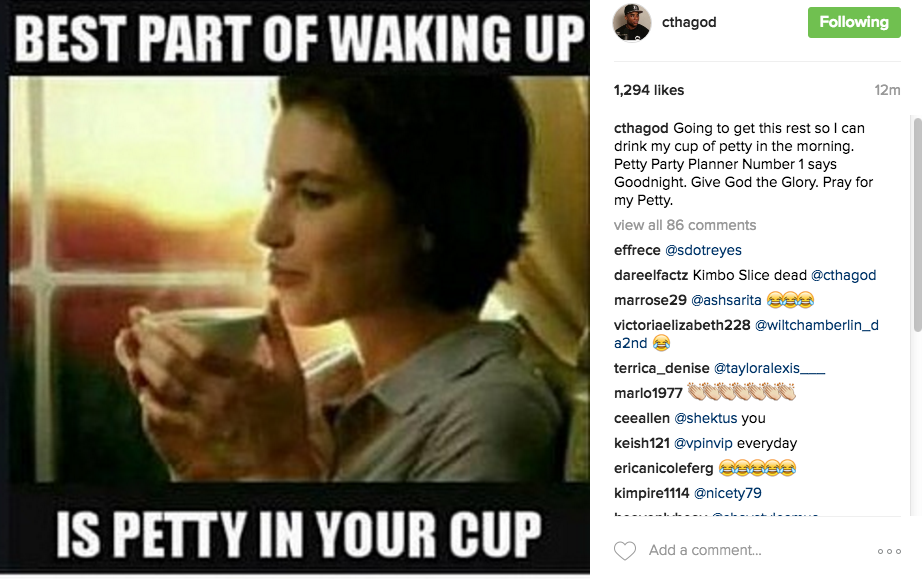922x579 pixels.
Task: Open the @vpinvip mention
Action: (x=703, y=443)
